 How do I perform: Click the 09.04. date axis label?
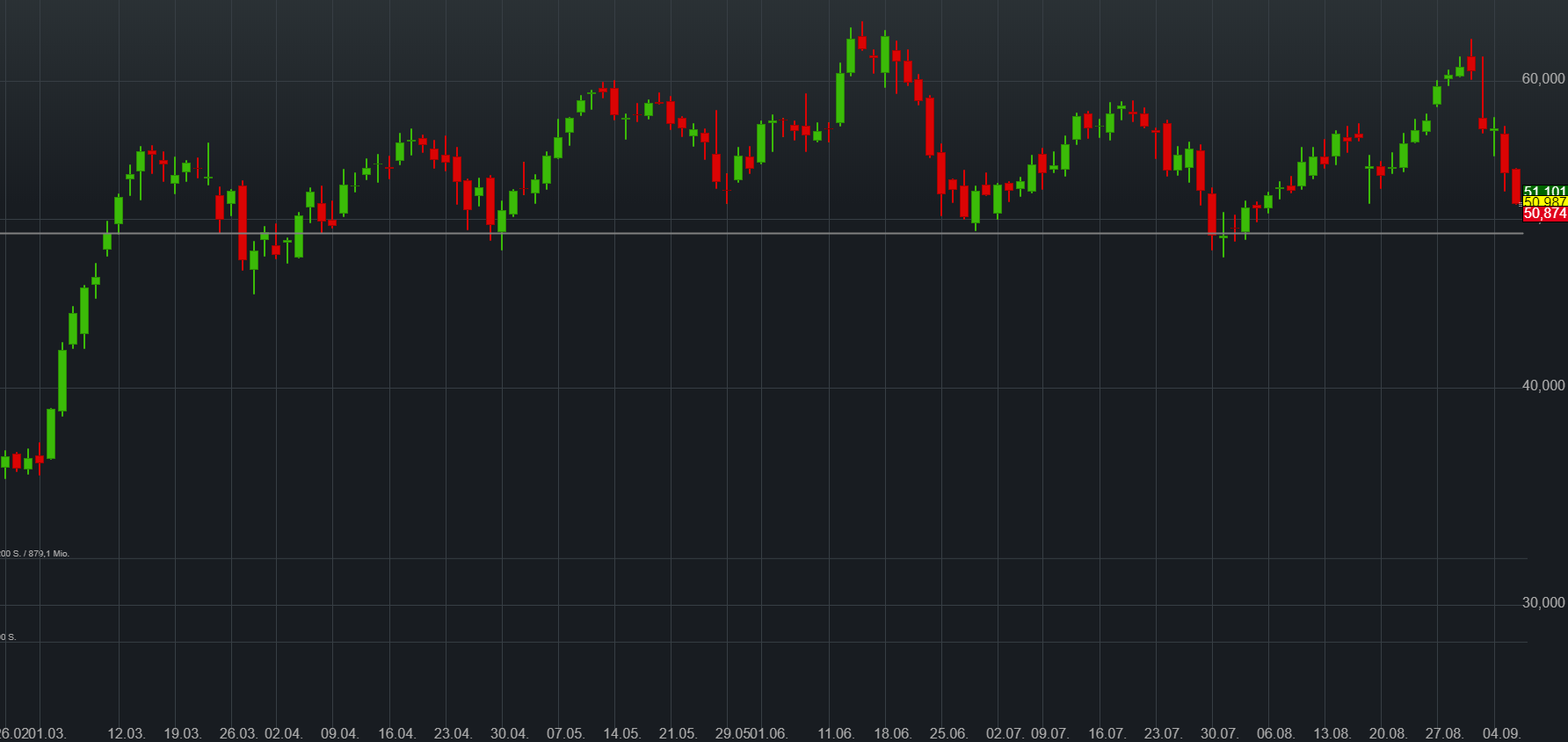(x=339, y=733)
